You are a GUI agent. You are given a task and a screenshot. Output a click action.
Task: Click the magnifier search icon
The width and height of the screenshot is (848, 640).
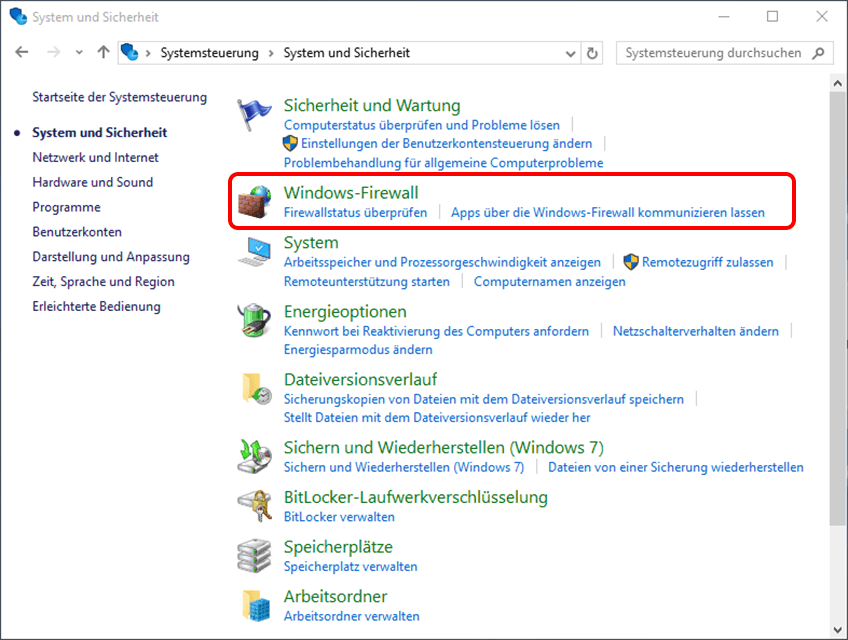[818, 53]
